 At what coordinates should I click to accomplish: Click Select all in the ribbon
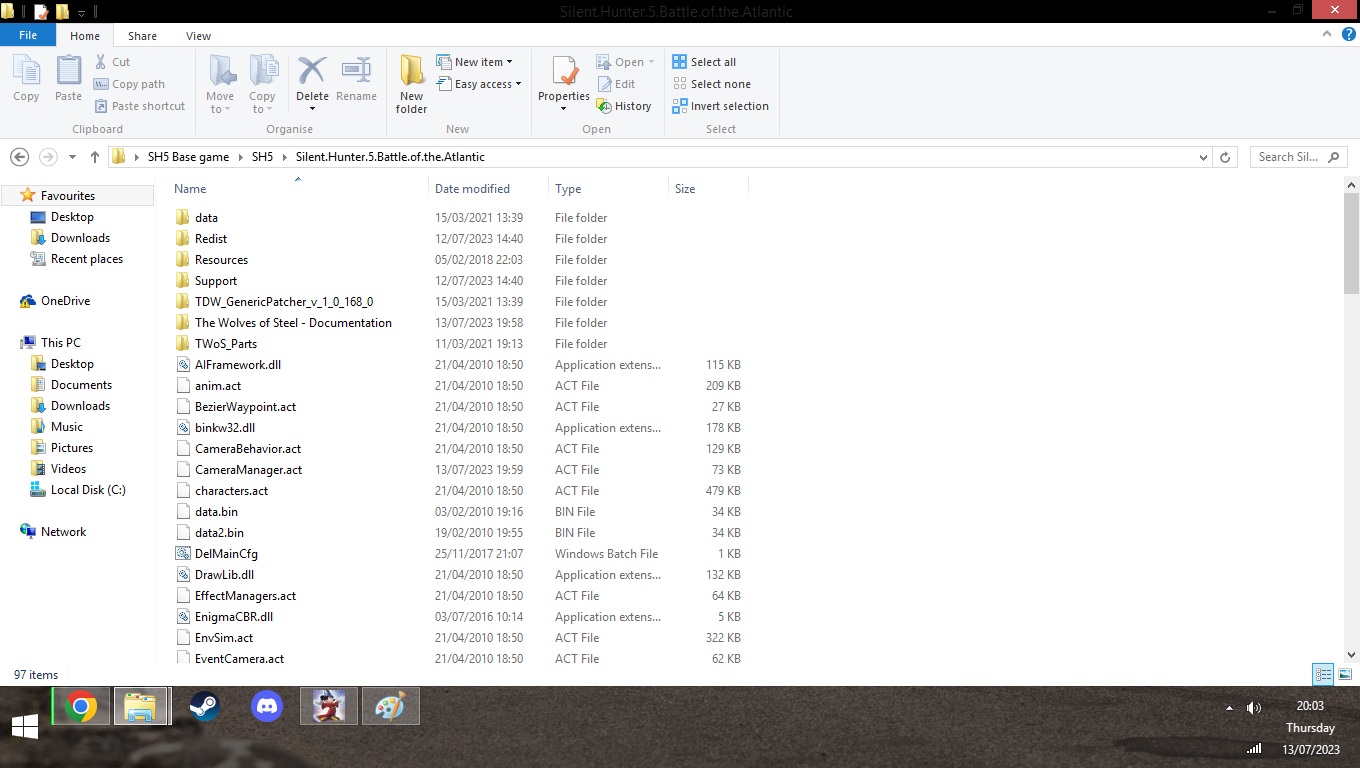pyautogui.click(x=704, y=62)
